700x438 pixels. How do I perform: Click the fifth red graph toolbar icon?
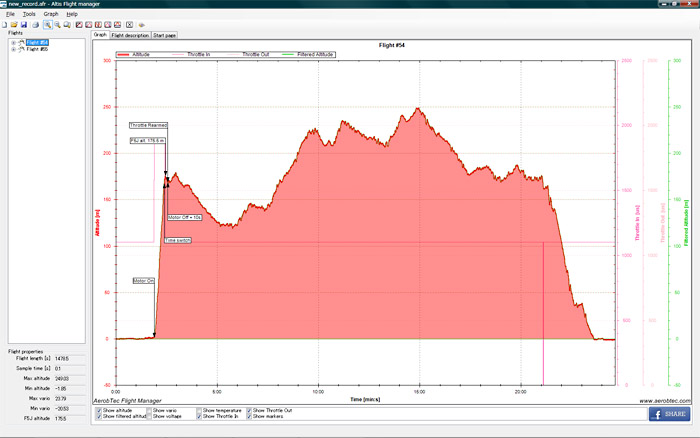click(117, 25)
